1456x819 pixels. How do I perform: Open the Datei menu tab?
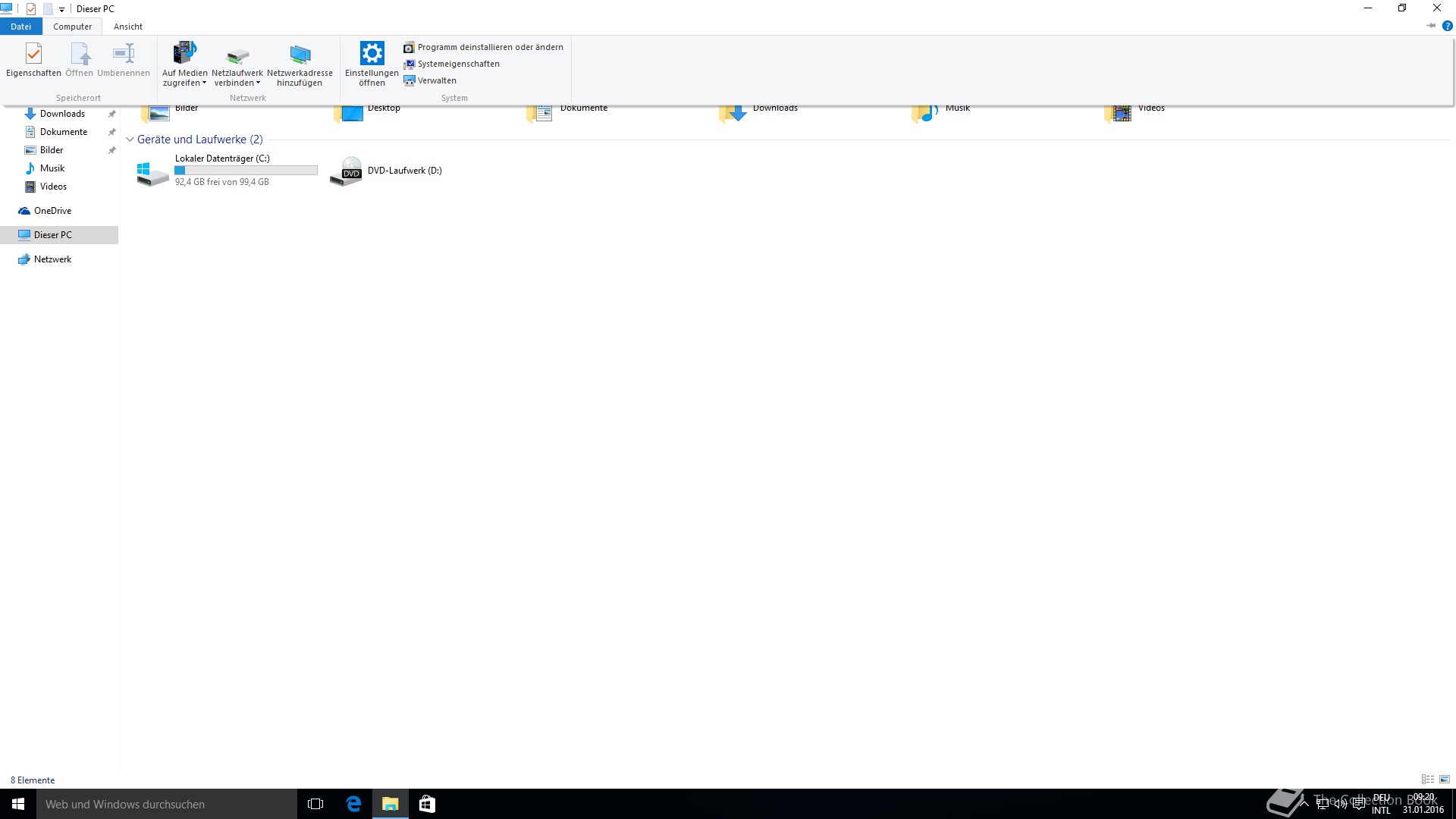click(x=20, y=27)
